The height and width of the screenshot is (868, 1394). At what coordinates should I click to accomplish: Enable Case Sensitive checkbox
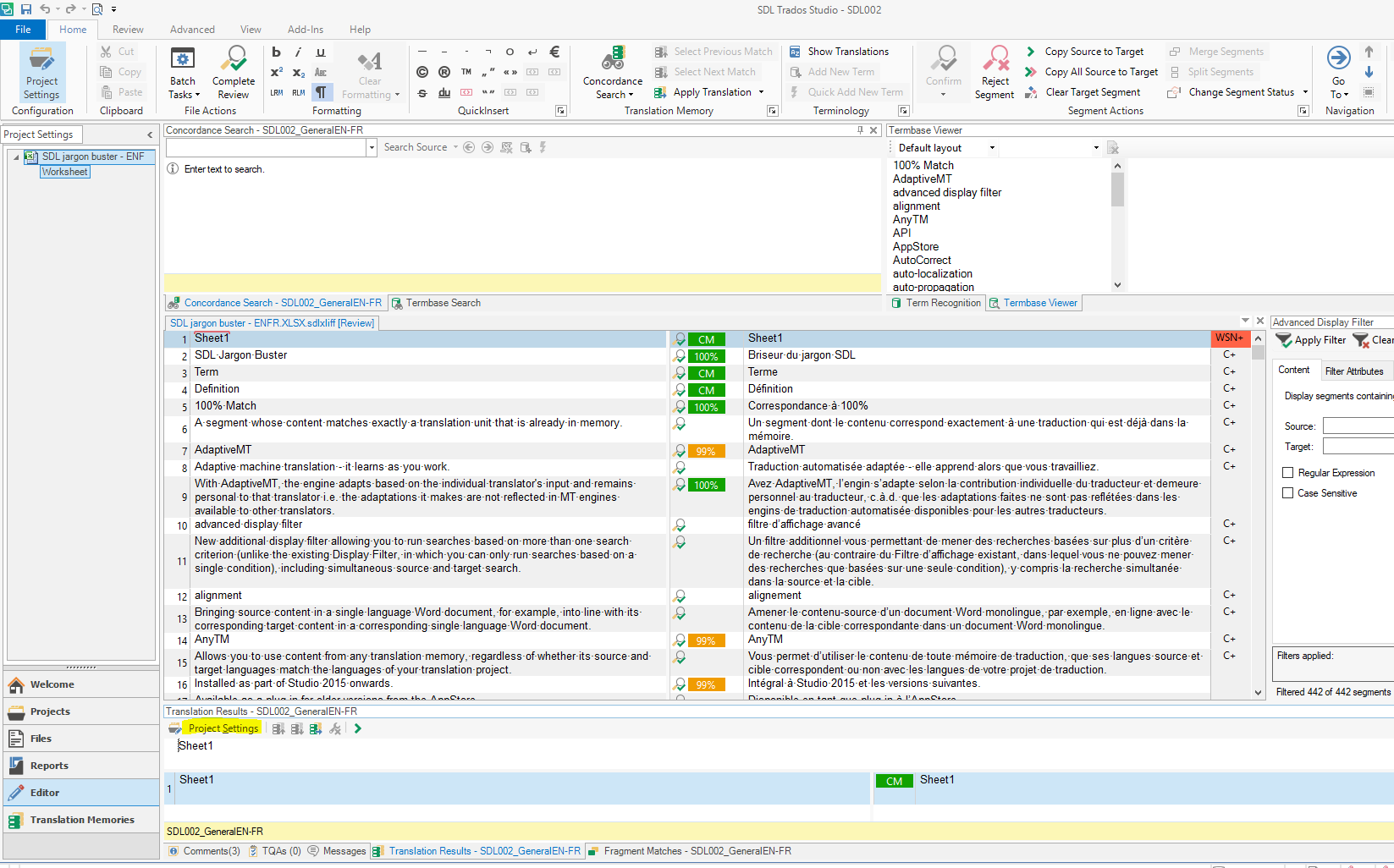pos(1287,493)
